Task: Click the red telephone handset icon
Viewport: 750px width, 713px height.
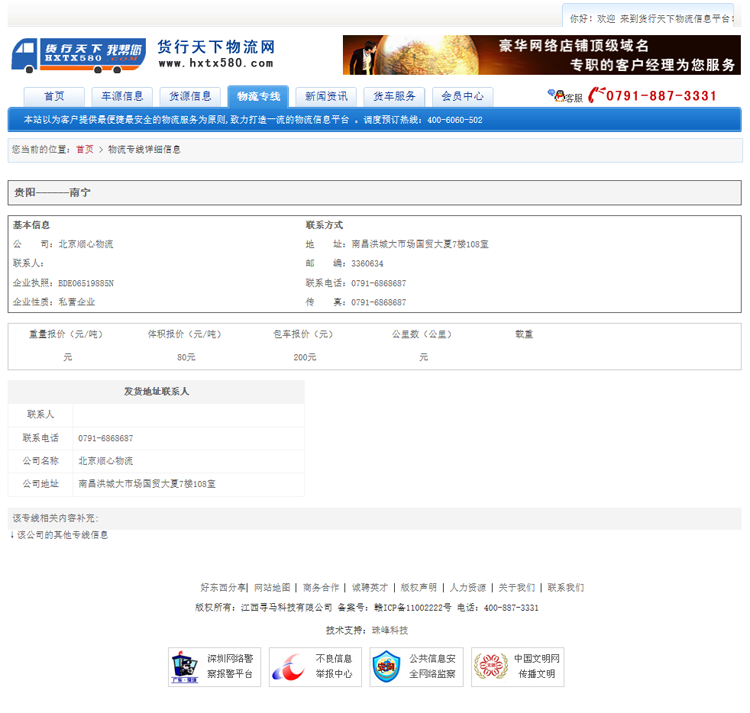Action: tap(596, 95)
